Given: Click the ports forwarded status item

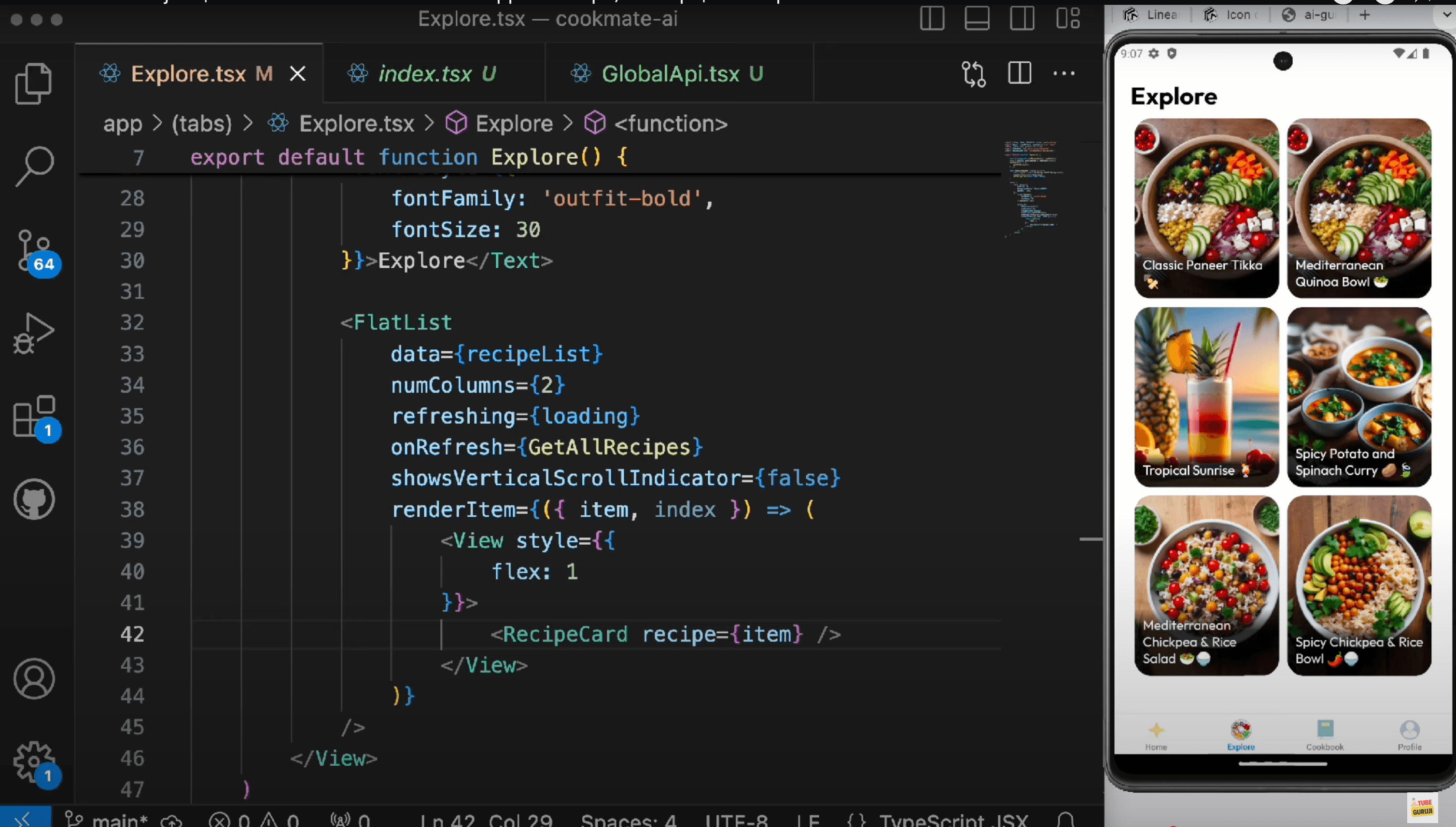Looking at the screenshot, I should [350, 820].
